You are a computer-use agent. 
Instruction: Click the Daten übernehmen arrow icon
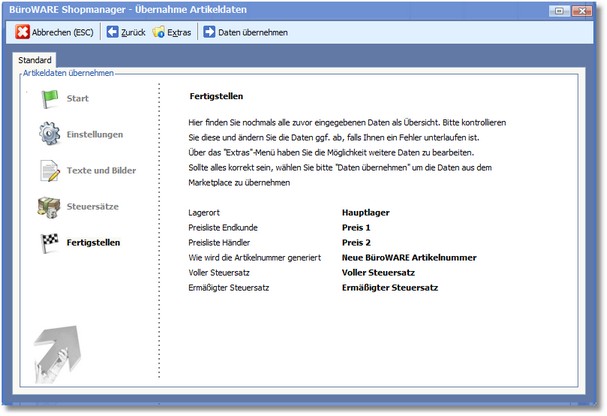(209, 32)
